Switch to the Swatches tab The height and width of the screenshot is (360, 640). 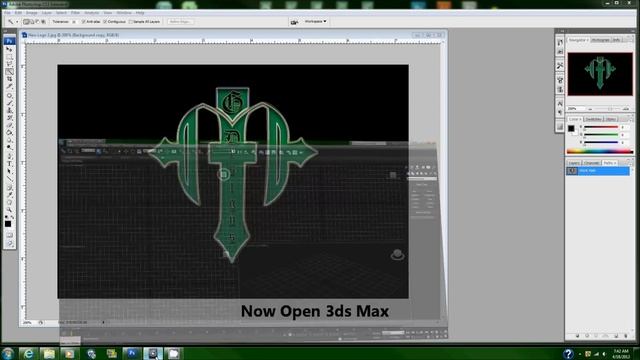(x=593, y=119)
